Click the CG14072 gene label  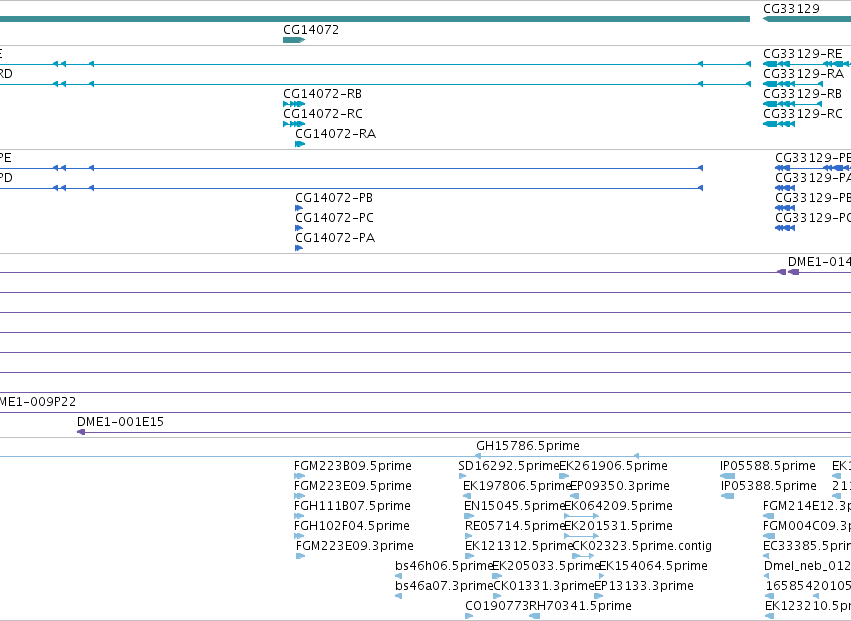click(x=311, y=30)
